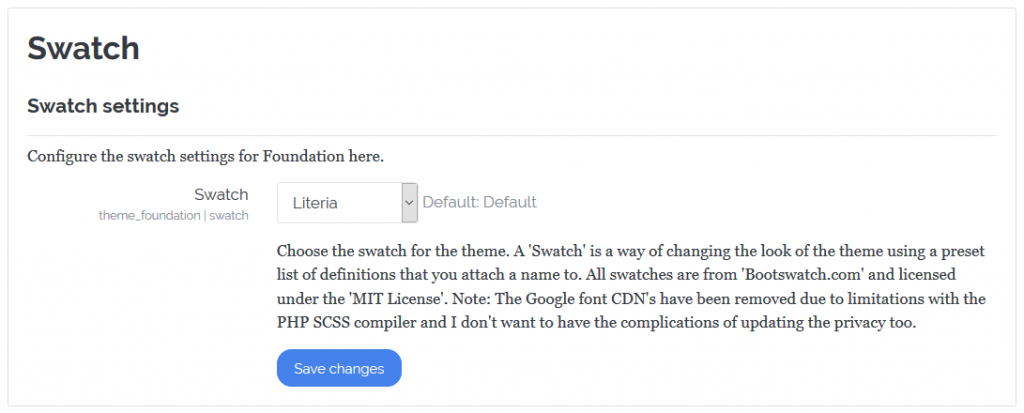Click the Save changes button
1024x413 pixels.
click(339, 368)
